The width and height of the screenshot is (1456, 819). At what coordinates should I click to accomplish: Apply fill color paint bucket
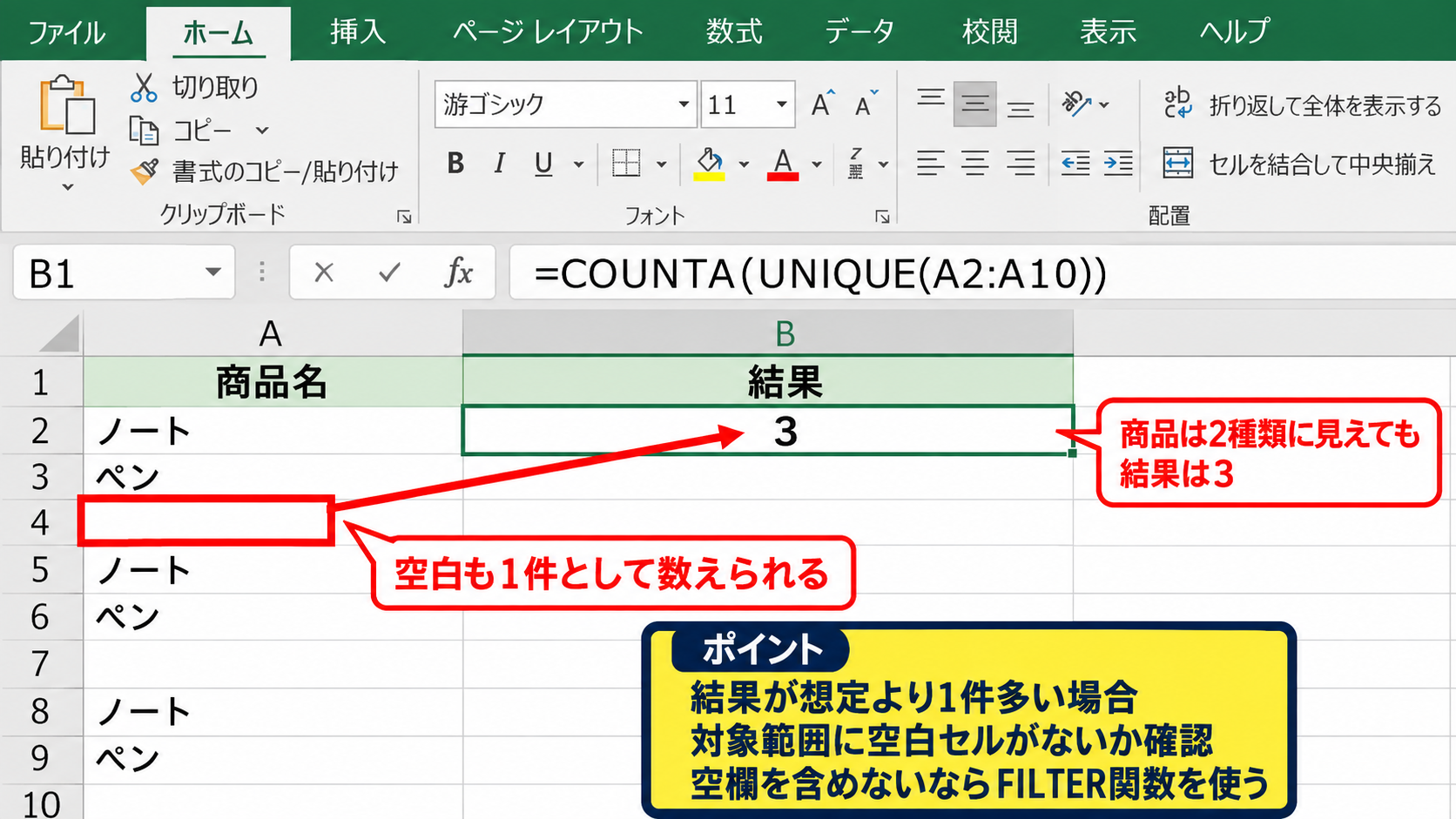click(x=710, y=163)
